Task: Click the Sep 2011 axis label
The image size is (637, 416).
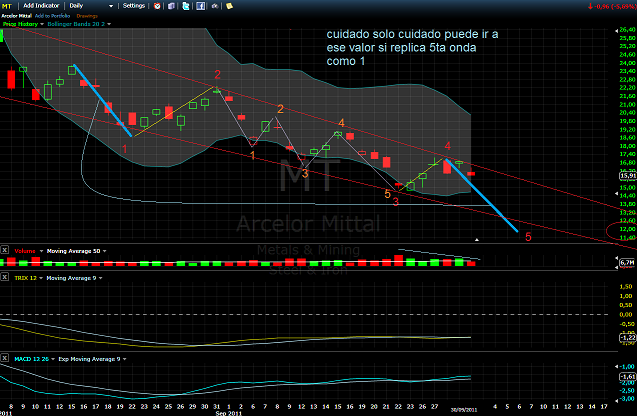Action: 228,413
